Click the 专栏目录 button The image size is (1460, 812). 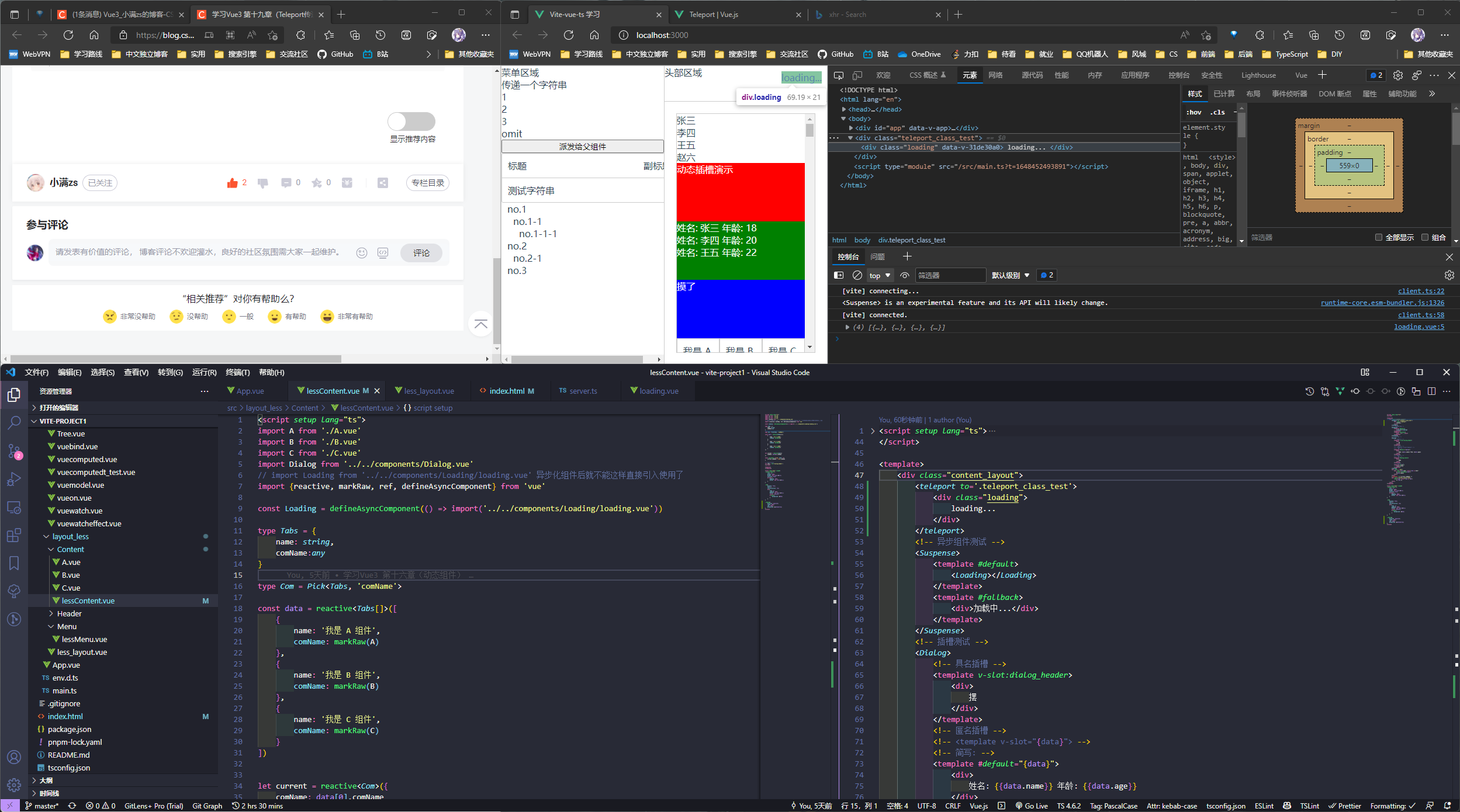(x=428, y=183)
